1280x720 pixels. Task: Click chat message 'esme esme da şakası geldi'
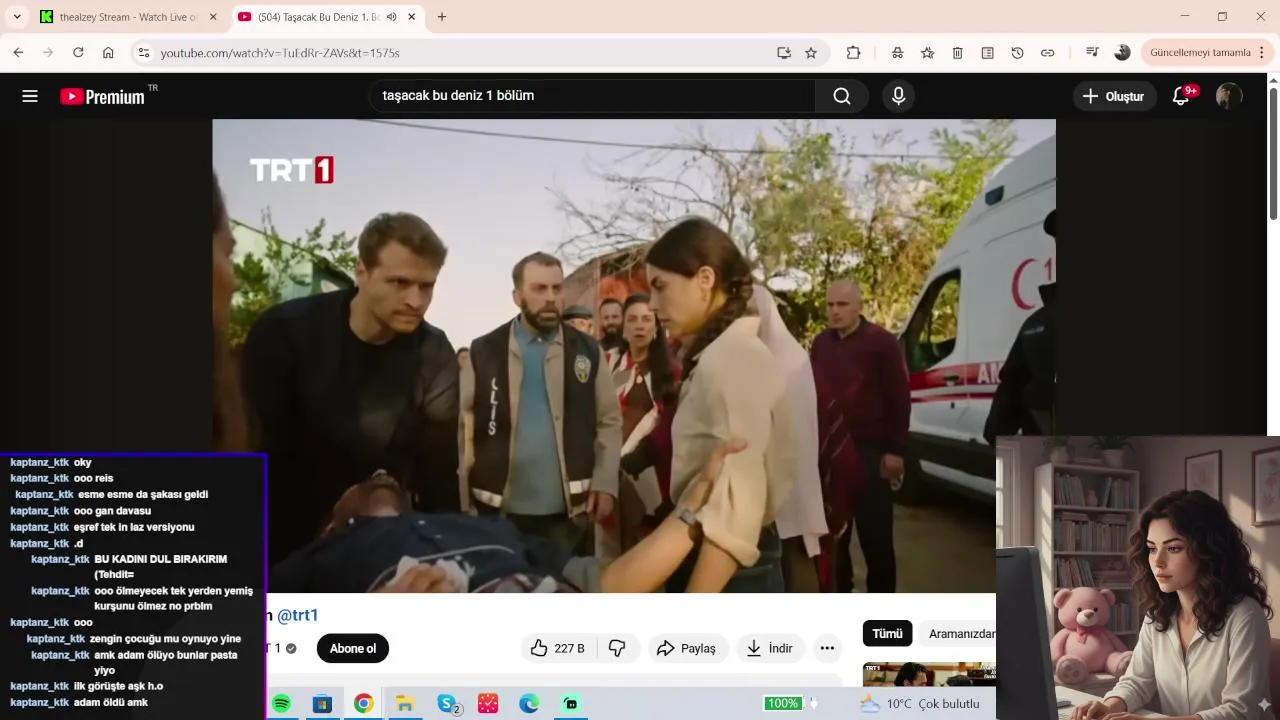click(x=143, y=495)
